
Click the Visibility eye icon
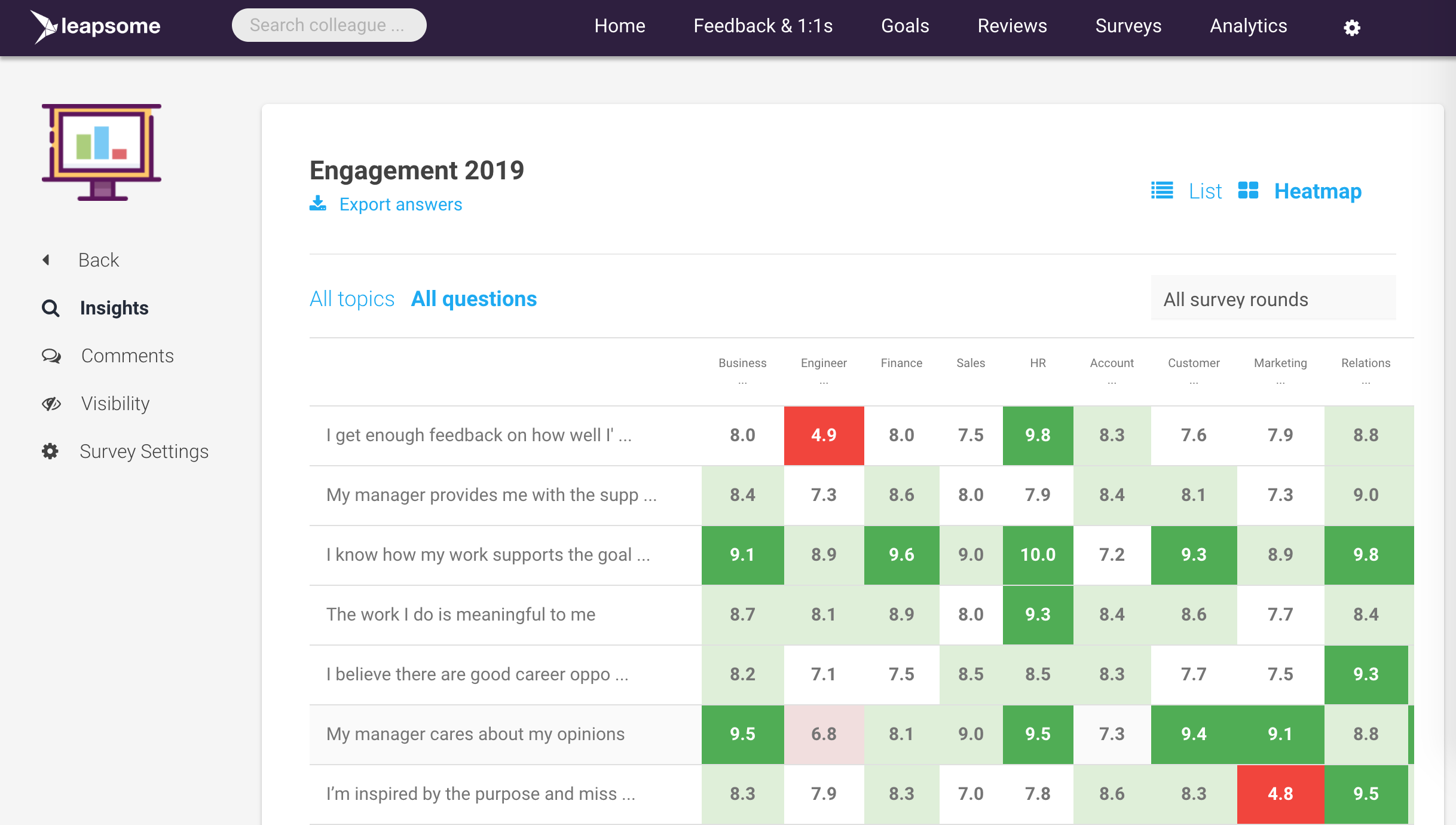click(51, 404)
